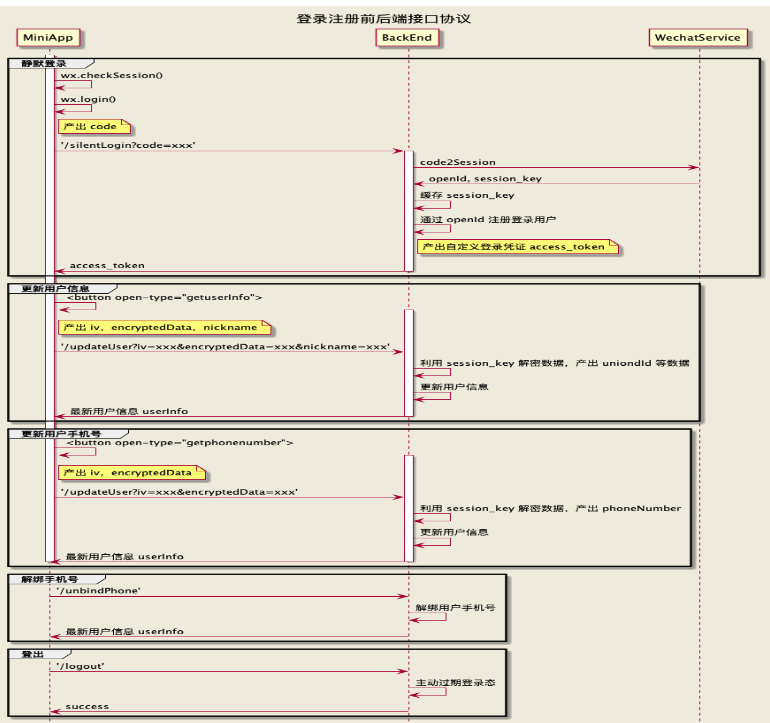Click the access_token return label near MiniApp
The height and width of the screenshot is (723, 770).
(107, 266)
